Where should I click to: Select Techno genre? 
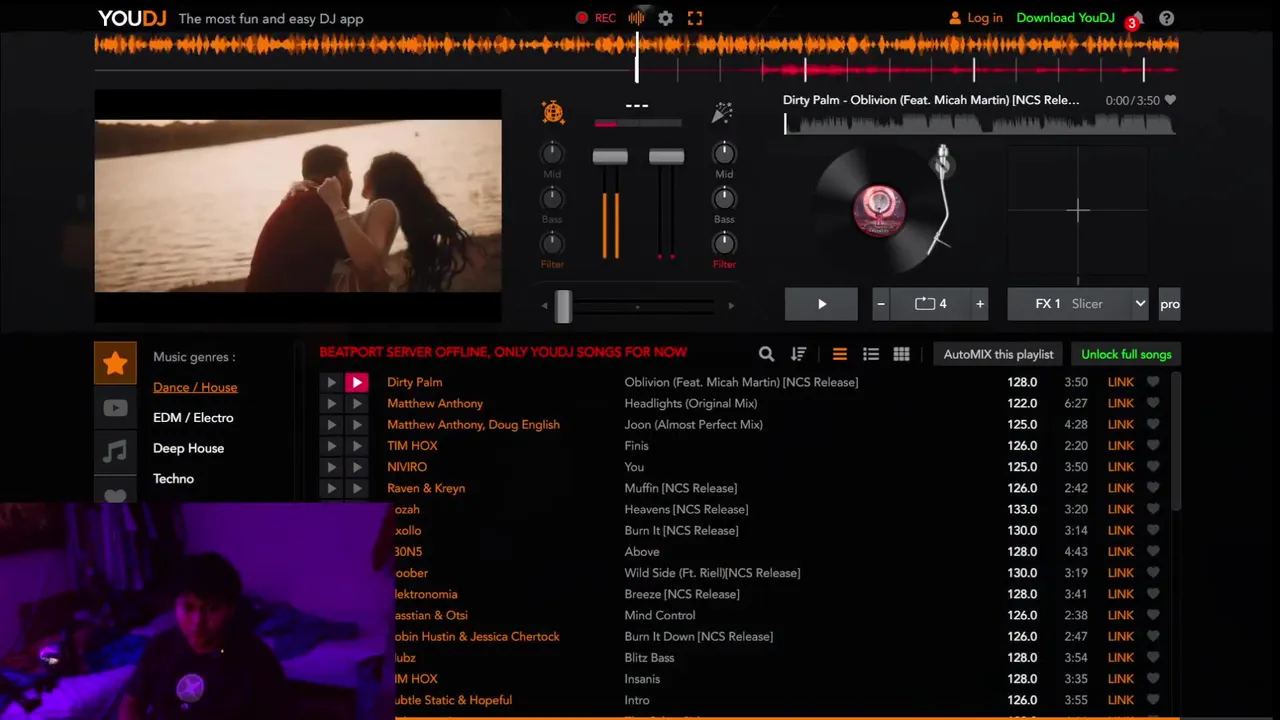point(173,479)
